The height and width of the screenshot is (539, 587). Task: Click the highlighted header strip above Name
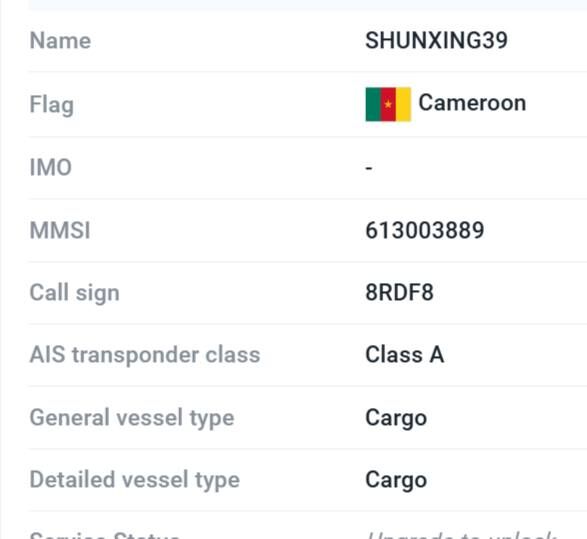(x=308, y=5)
